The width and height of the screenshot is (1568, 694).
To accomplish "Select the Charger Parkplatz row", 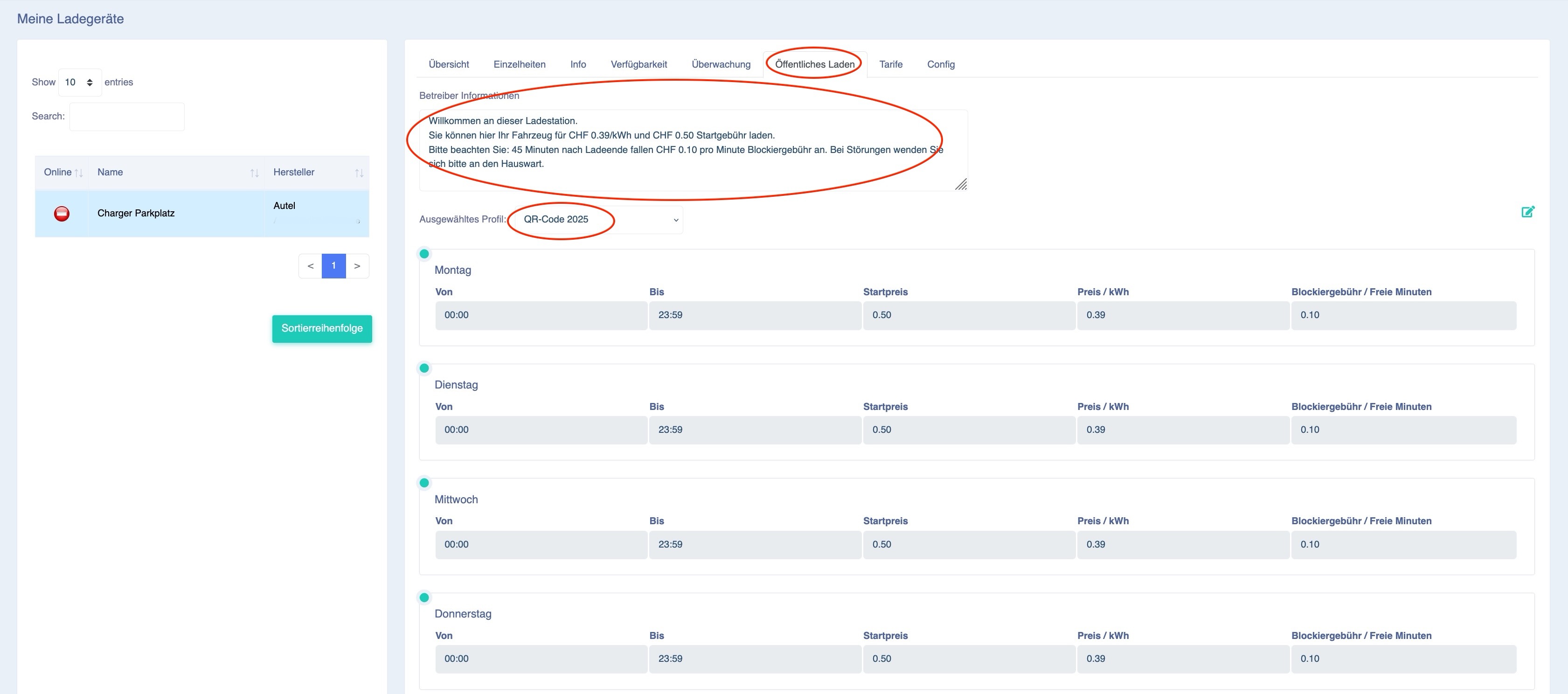I will click(202, 214).
